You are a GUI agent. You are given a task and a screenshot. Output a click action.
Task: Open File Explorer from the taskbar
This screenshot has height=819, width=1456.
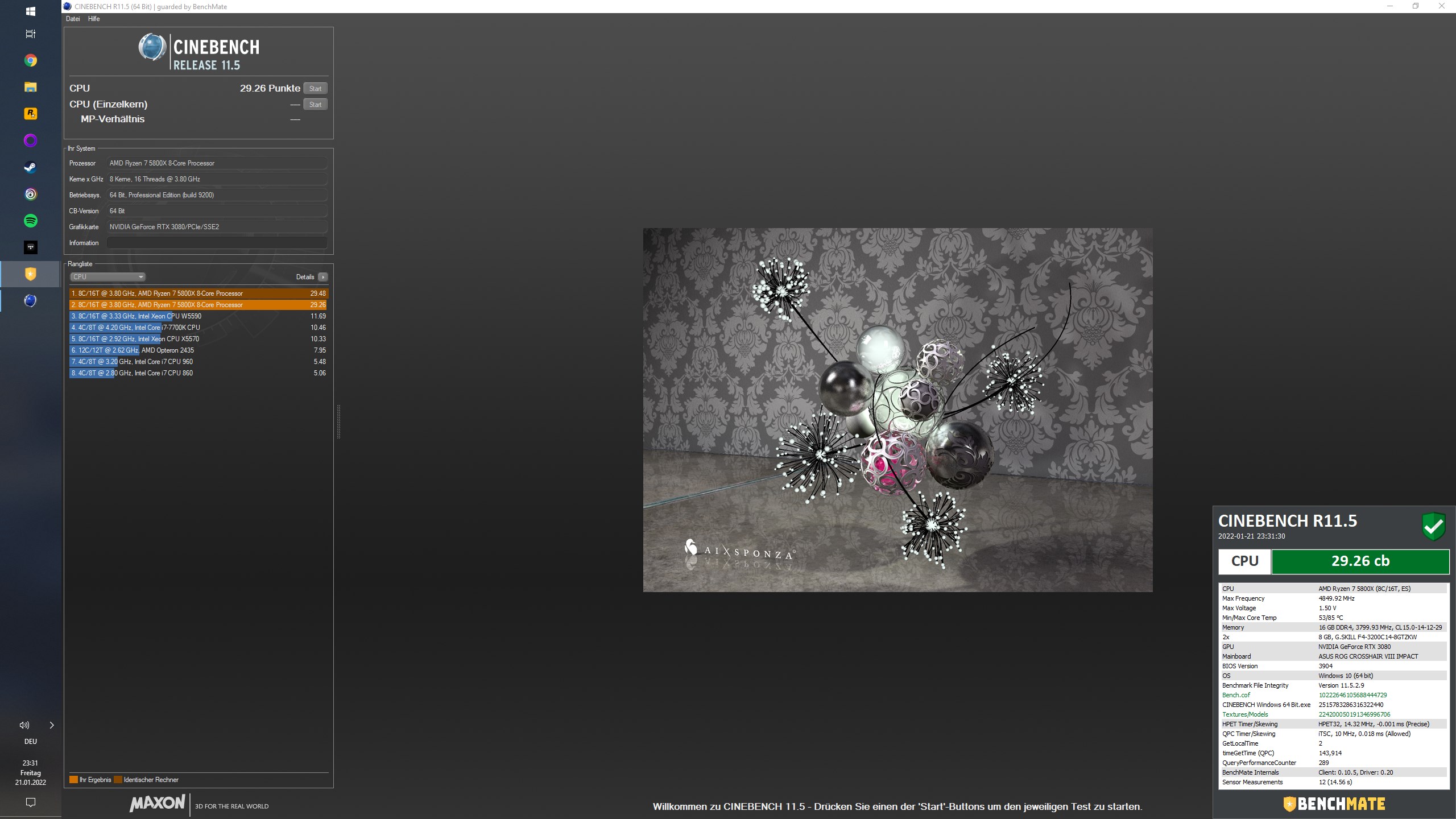pyautogui.click(x=31, y=87)
